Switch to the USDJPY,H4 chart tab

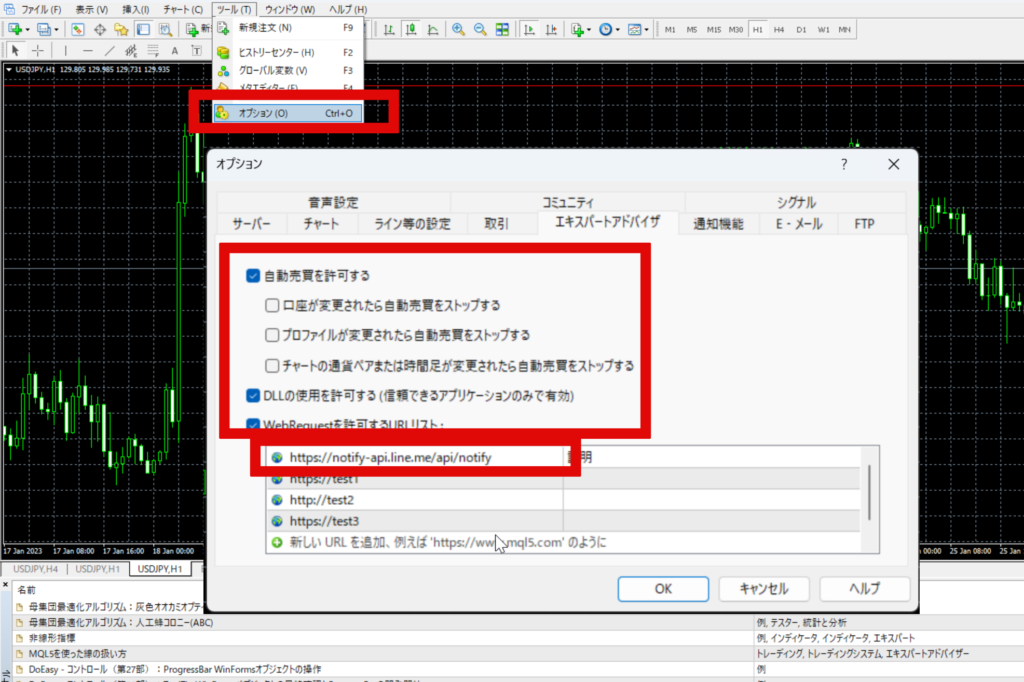(x=36, y=569)
